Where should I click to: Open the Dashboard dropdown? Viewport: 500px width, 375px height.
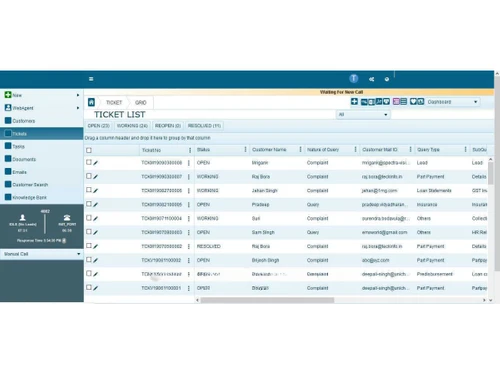(453, 102)
